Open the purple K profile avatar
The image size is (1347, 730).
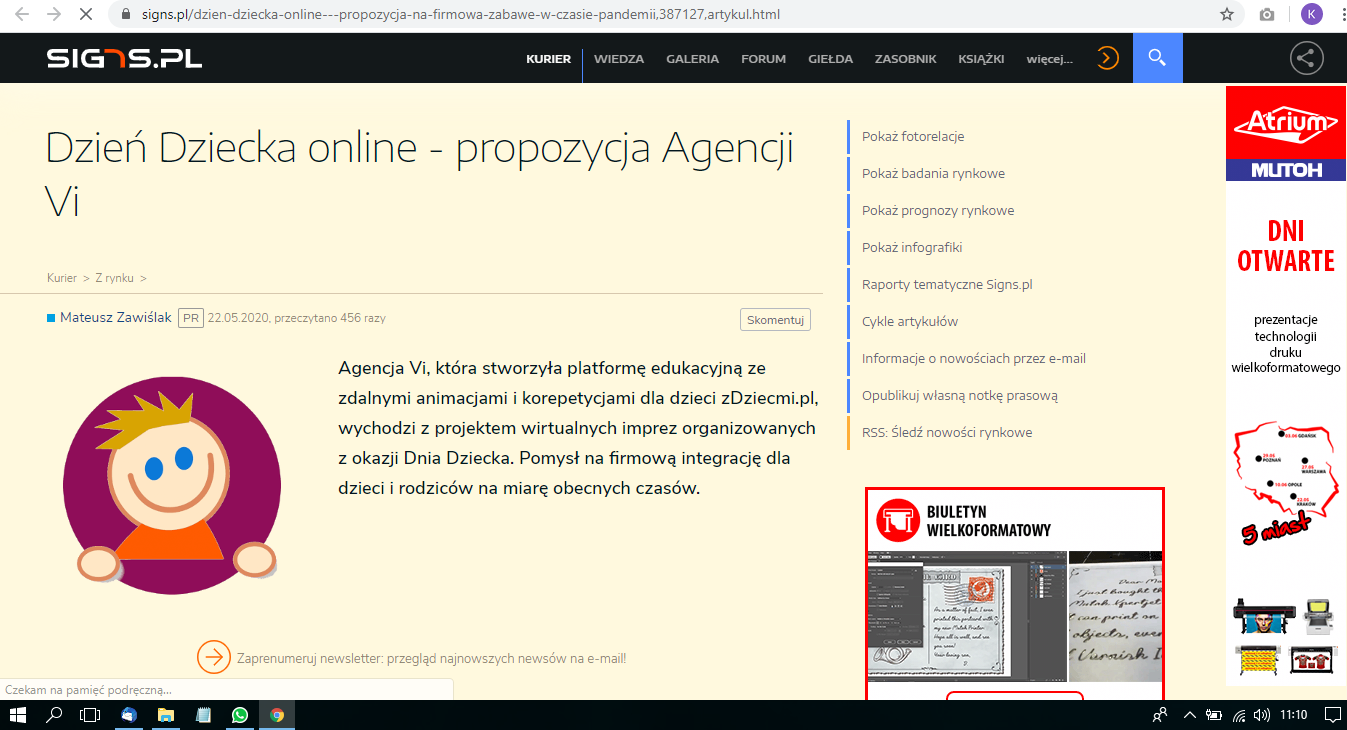(1311, 15)
